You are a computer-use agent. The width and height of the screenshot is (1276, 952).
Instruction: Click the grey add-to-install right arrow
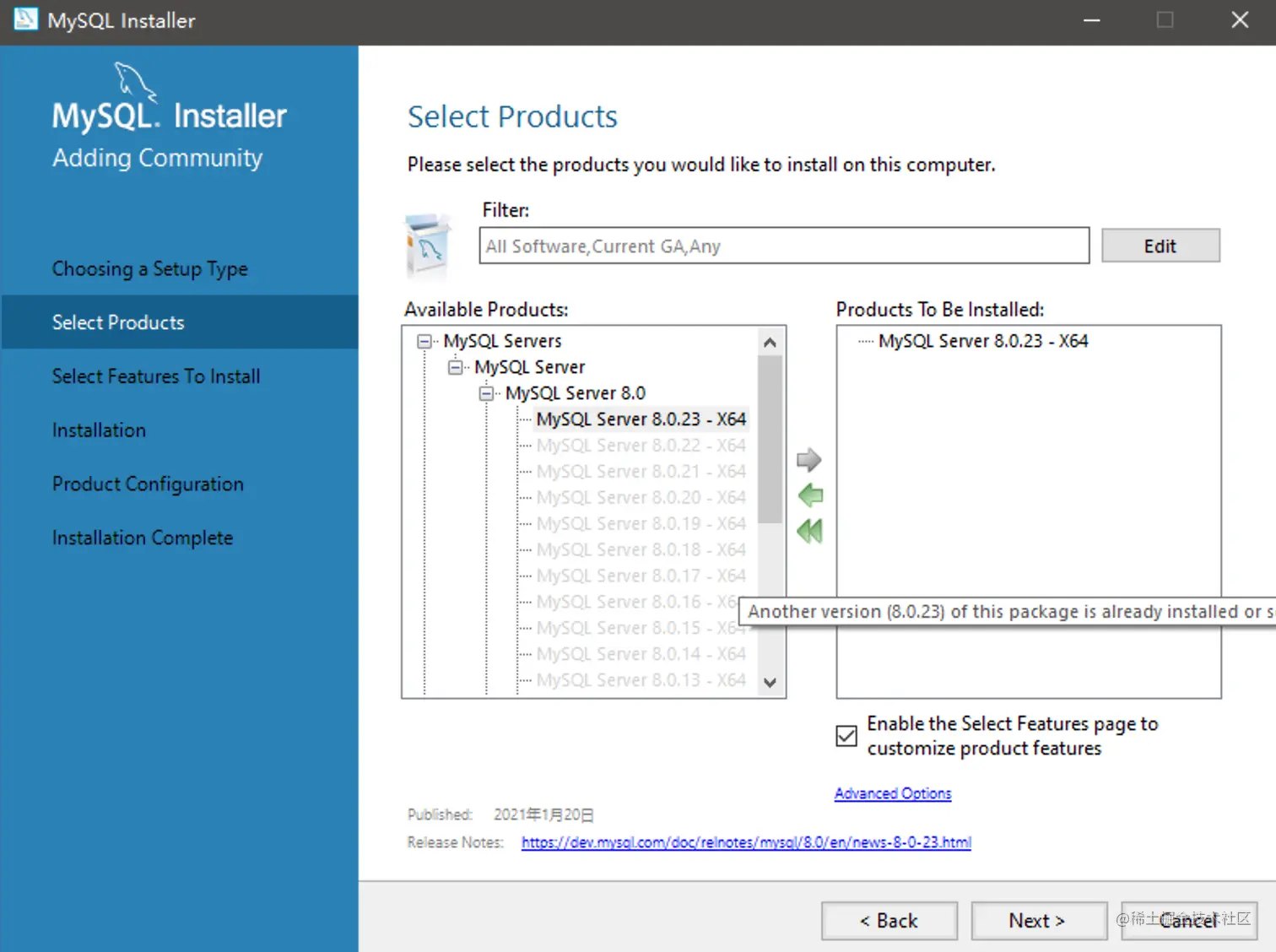coord(808,460)
